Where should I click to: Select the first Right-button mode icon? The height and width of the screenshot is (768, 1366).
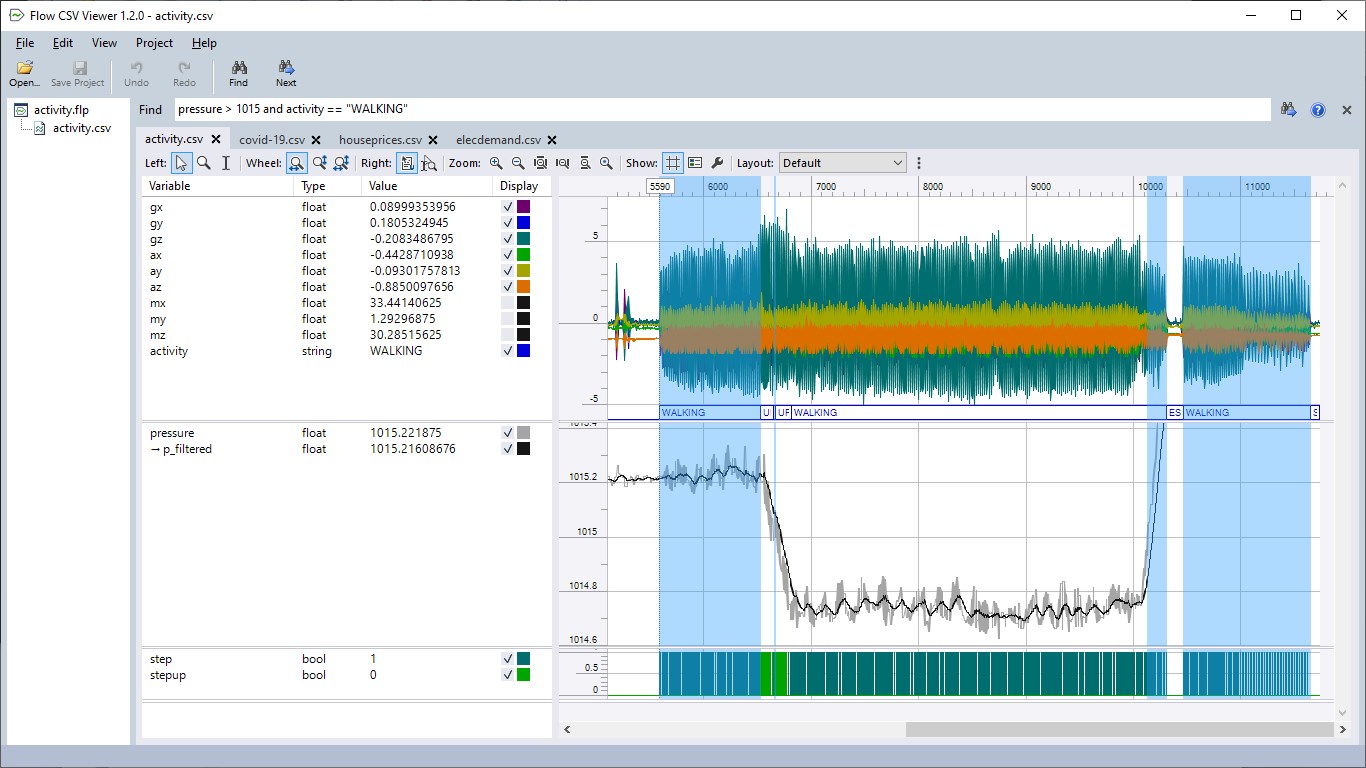[x=407, y=163]
